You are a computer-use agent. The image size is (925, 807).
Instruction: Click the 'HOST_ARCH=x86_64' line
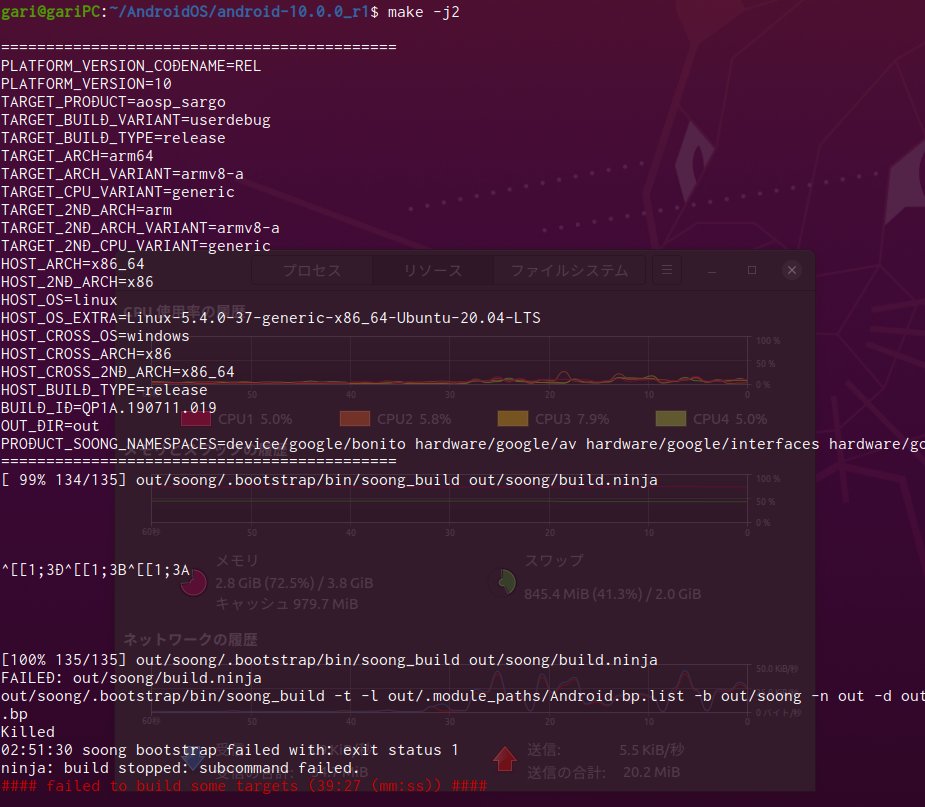[x=73, y=264]
